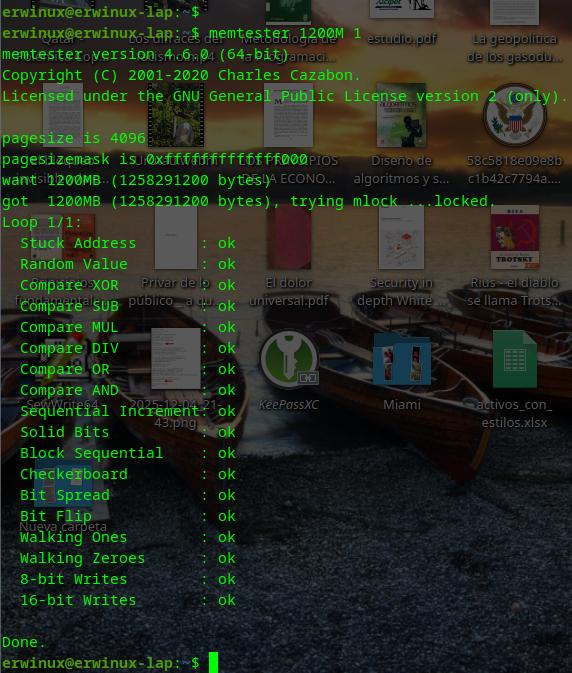Click the 'Loop 1/1:' terminal line
This screenshot has width=572, height=673.
(x=42, y=222)
